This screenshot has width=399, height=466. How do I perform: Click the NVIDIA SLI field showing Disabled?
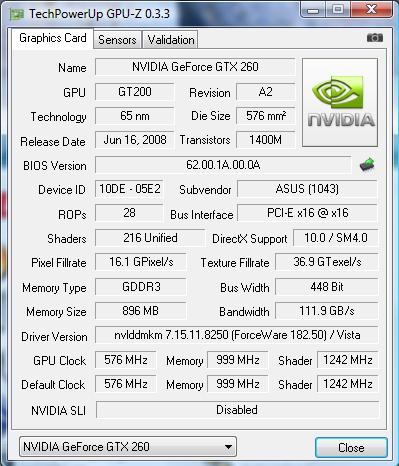237,410
